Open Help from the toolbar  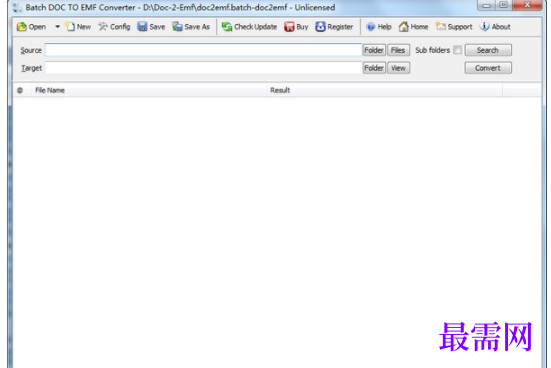point(378,27)
